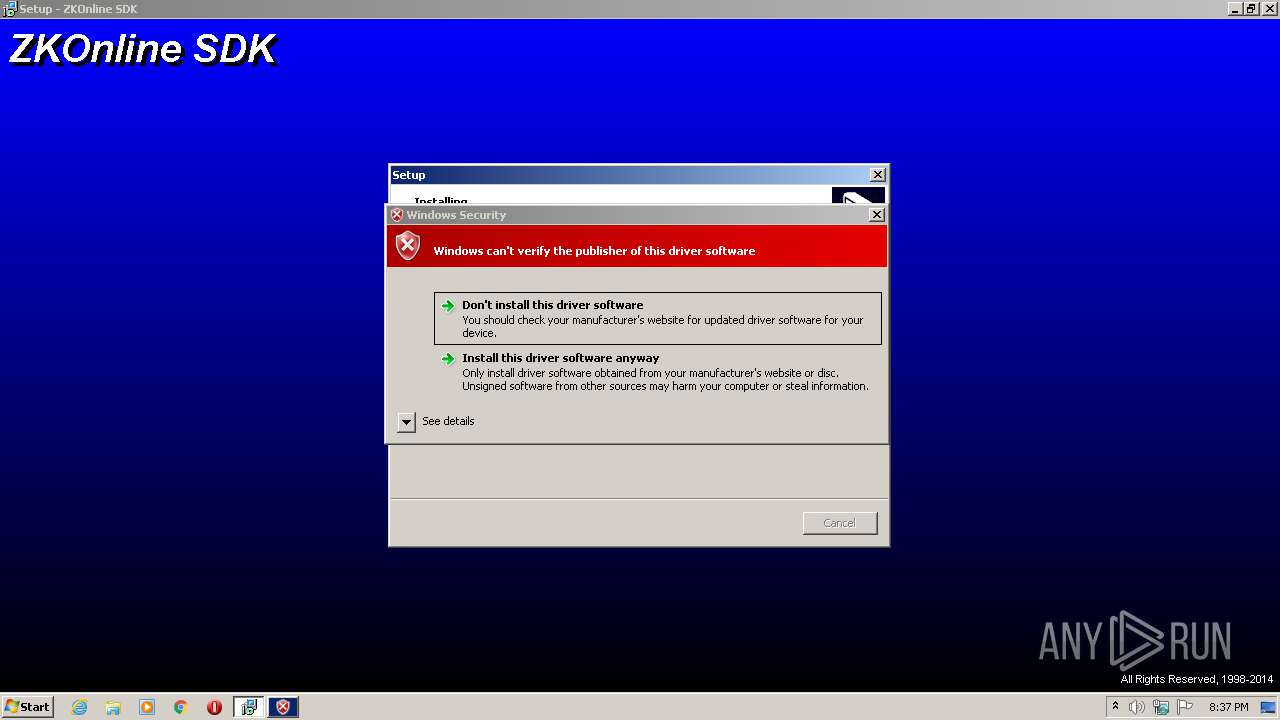Click green arrow beside Install anyway option

pyautogui.click(x=448, y=359)
